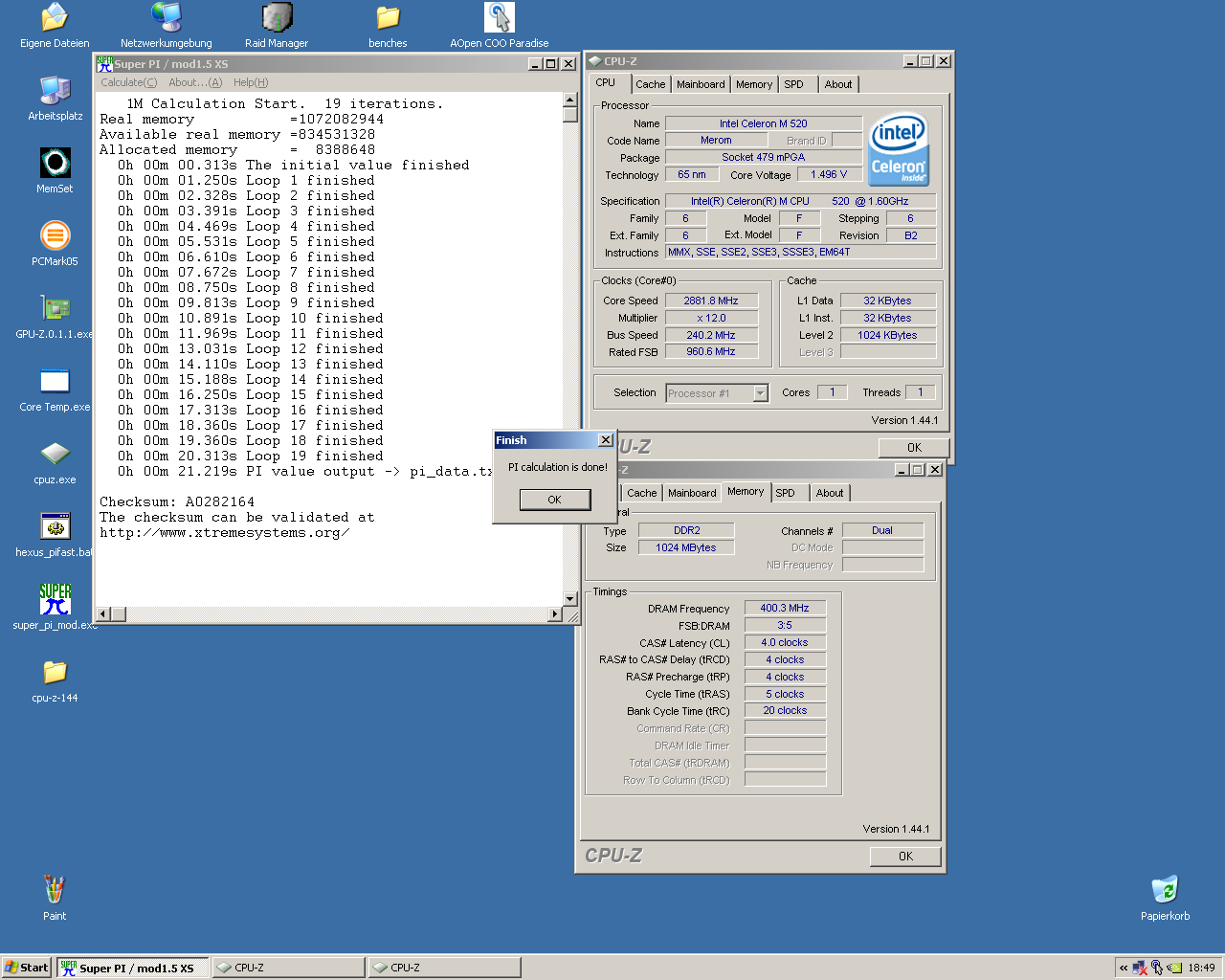Screen dimensions: 1225x980
Task: Click DRAM Frequency value 400.3 MHz
Action: coord(785,608)
